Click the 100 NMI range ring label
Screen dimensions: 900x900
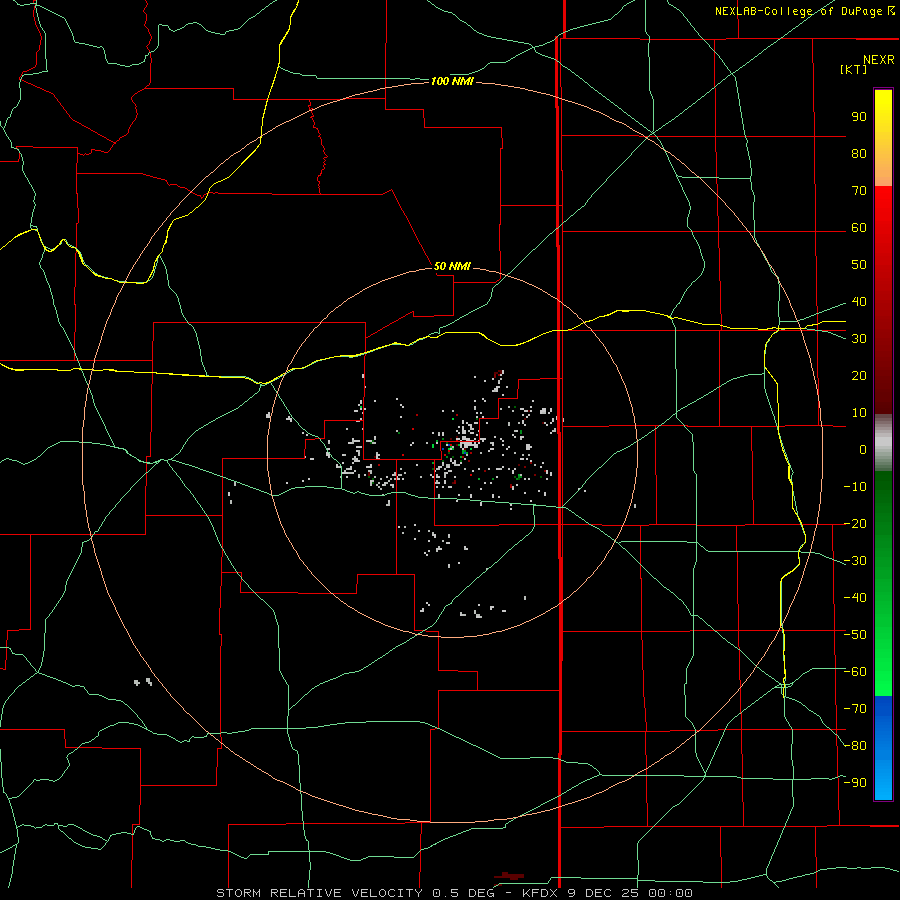point(452,82)
